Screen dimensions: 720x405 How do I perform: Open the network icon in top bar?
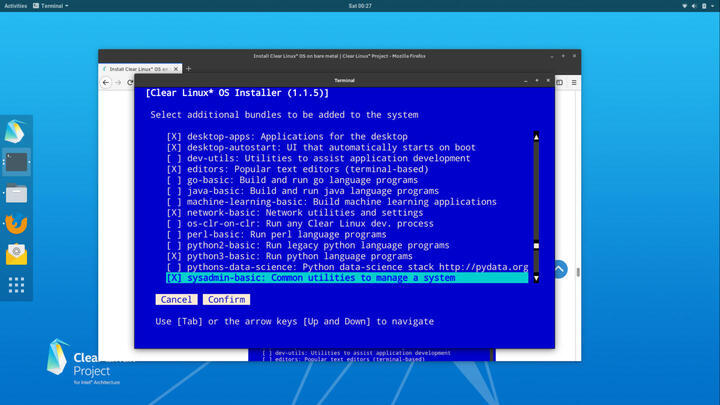(684, 6)
